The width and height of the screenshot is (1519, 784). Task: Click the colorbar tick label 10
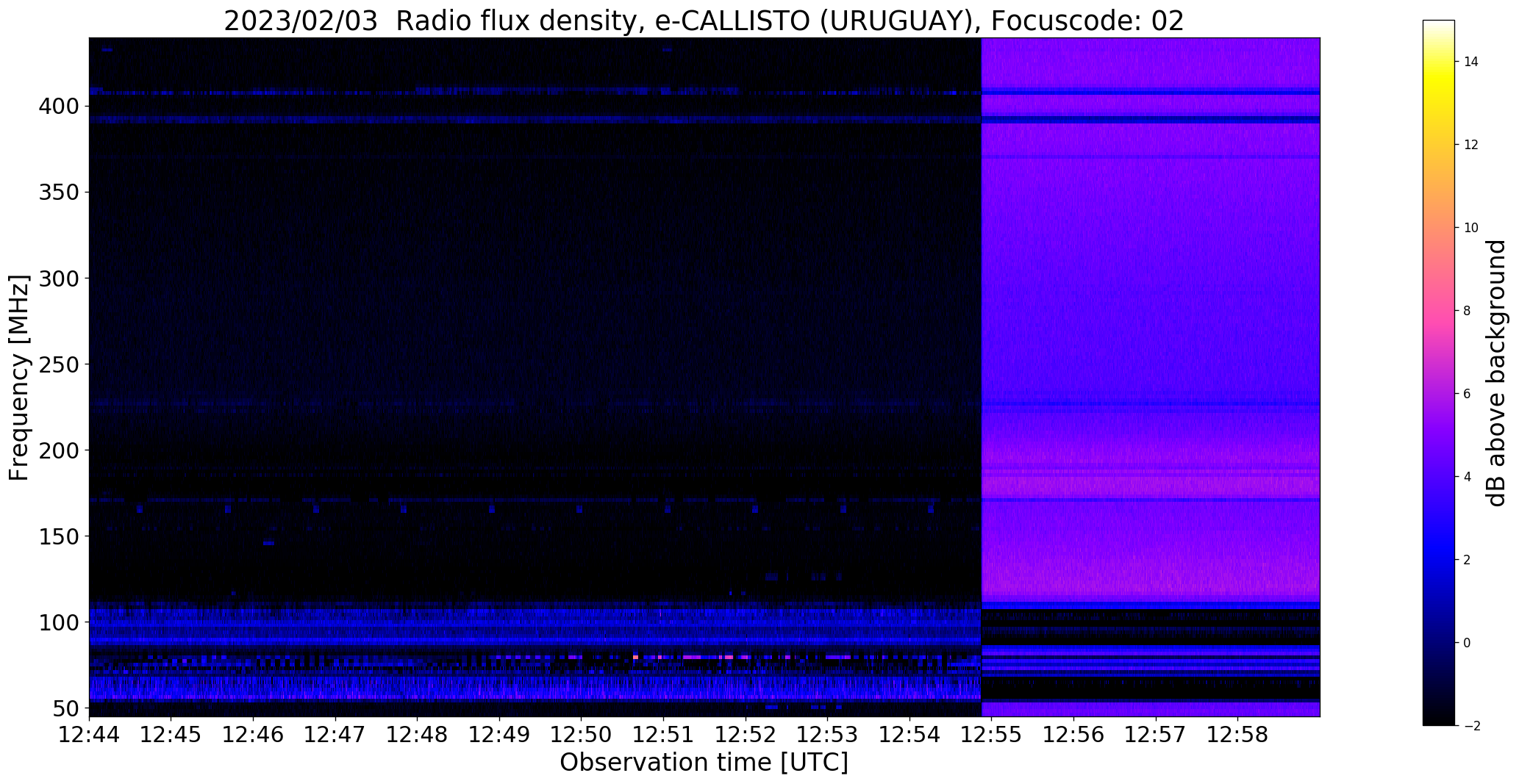(x=1471, y=228)
